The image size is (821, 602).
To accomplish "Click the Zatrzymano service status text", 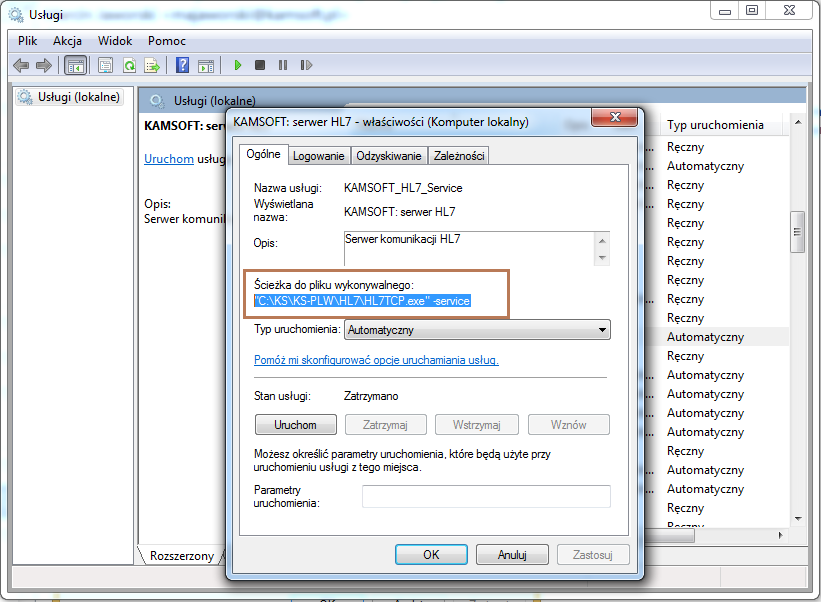I will [371, 396].
